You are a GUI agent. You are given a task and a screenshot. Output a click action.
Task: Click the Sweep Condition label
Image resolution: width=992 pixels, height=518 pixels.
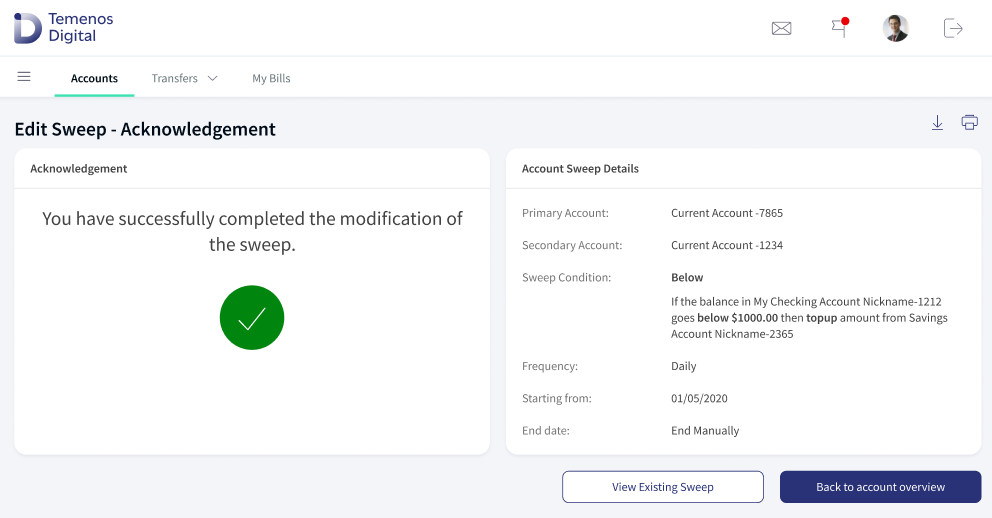pos(566,278)
